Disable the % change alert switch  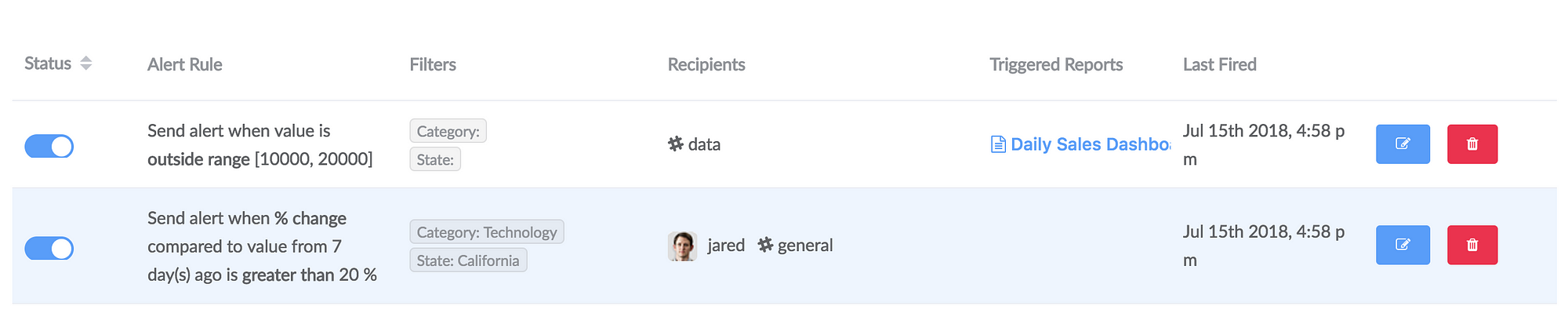click(49, 249)
